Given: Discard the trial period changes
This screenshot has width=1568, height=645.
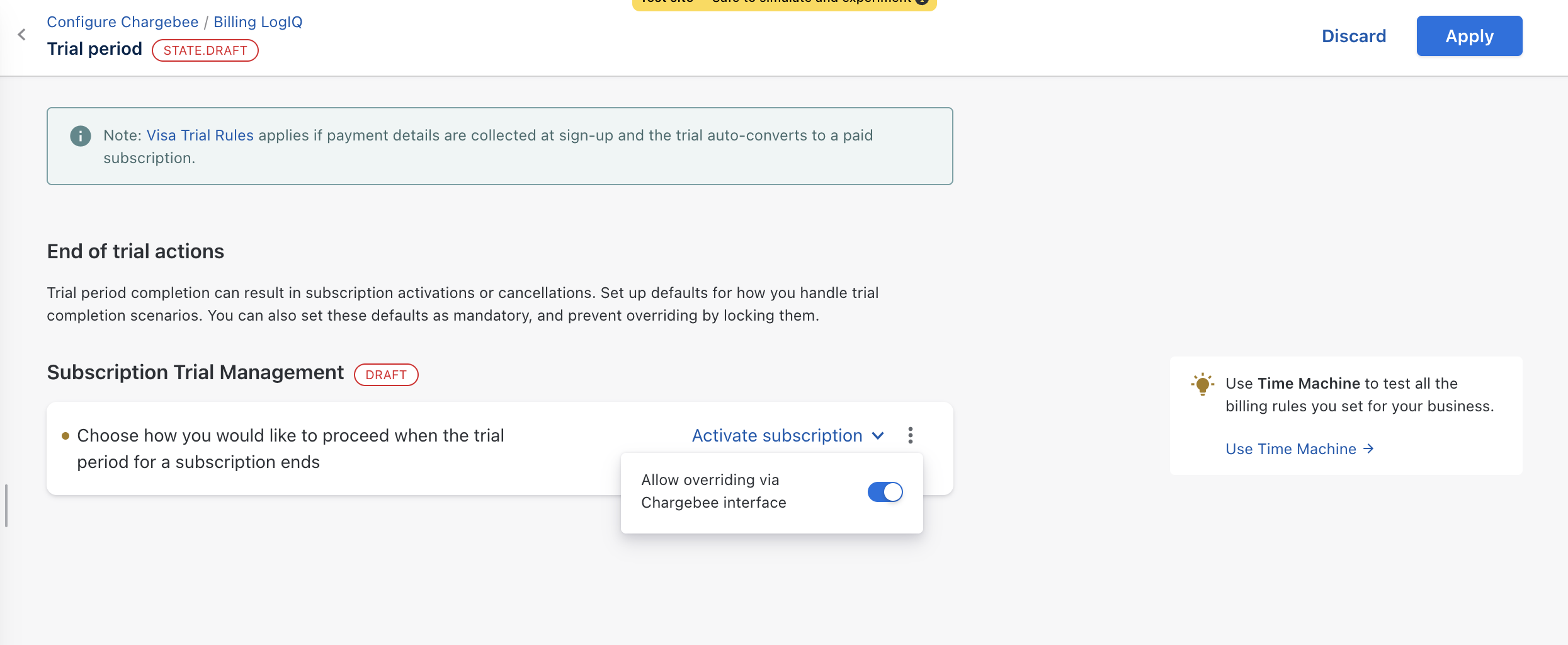Looking at the screenshot, I should tap(1353, 36).
